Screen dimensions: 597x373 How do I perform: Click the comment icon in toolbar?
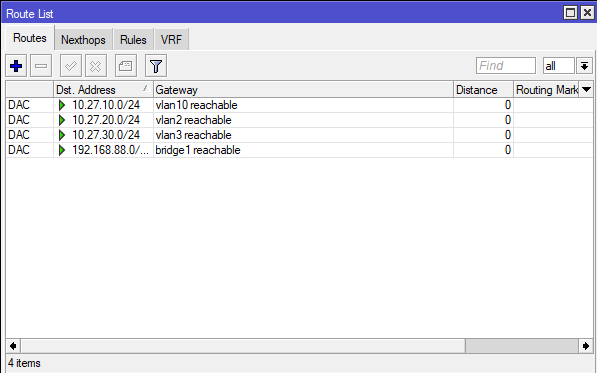coord(126,66)
